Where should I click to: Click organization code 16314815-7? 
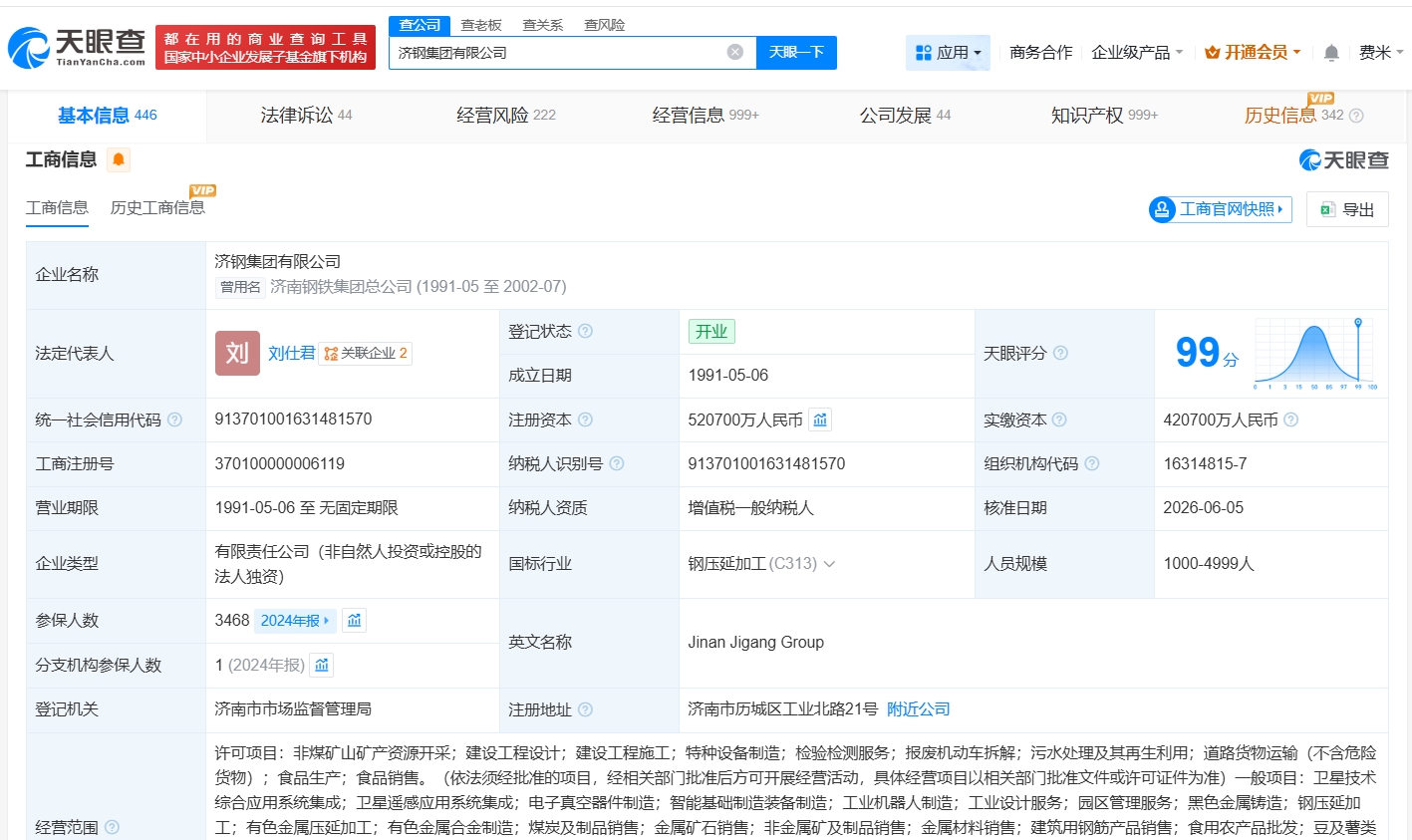tap(1205, 463)
